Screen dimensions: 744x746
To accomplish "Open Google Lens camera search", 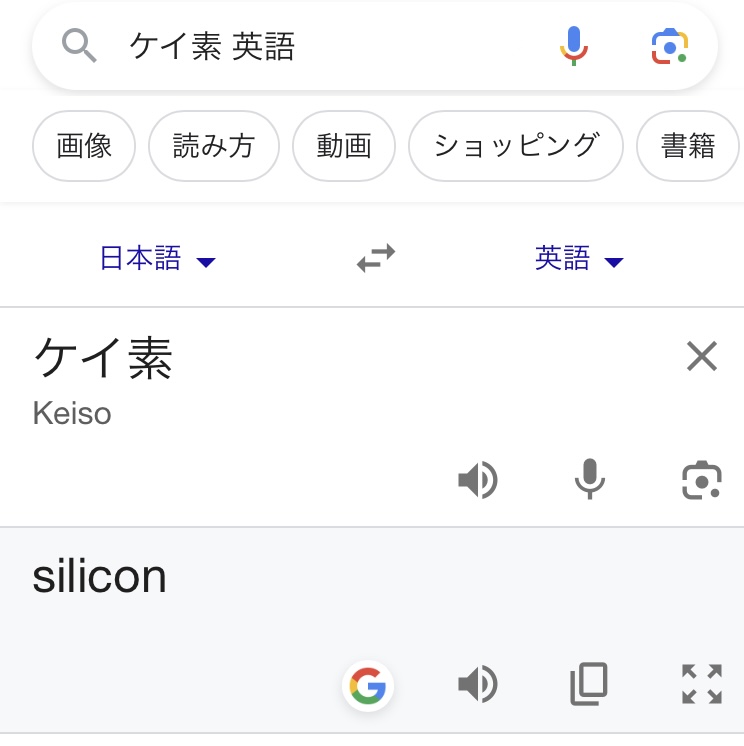I will (669, 46).
